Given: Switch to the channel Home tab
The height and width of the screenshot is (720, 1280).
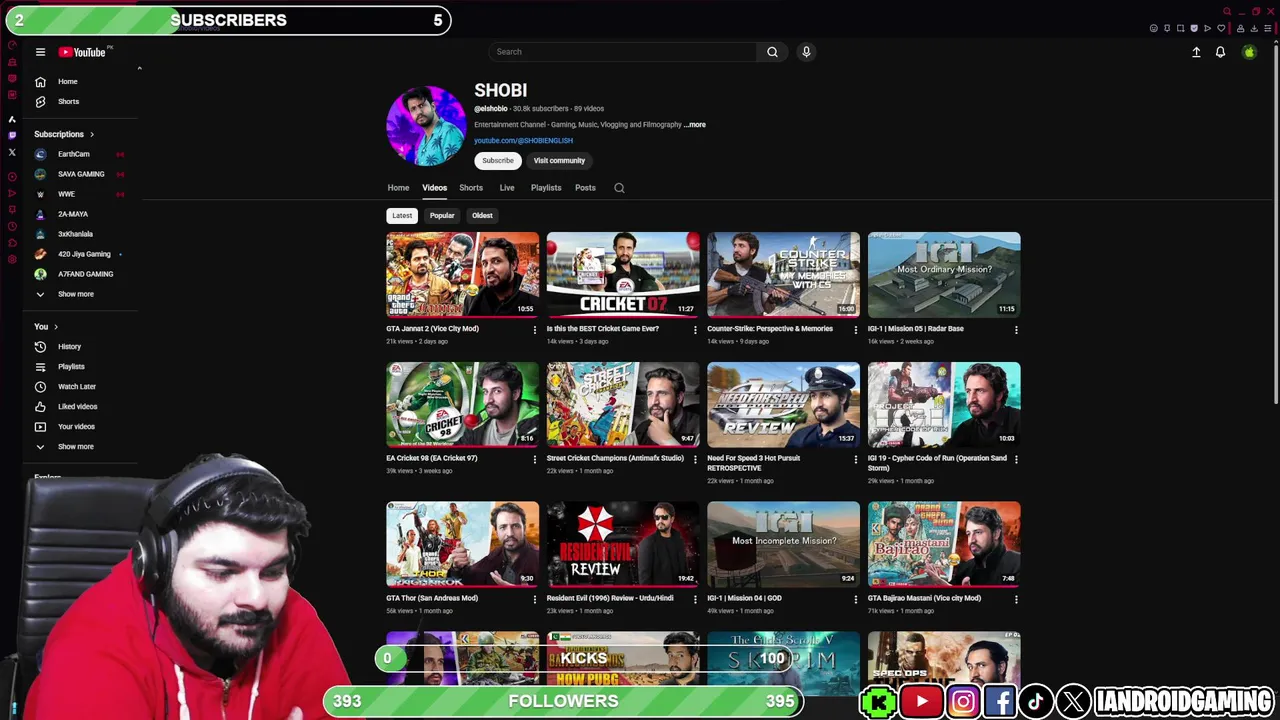Looking at the screenshot, I should click(x=398, y=188).
